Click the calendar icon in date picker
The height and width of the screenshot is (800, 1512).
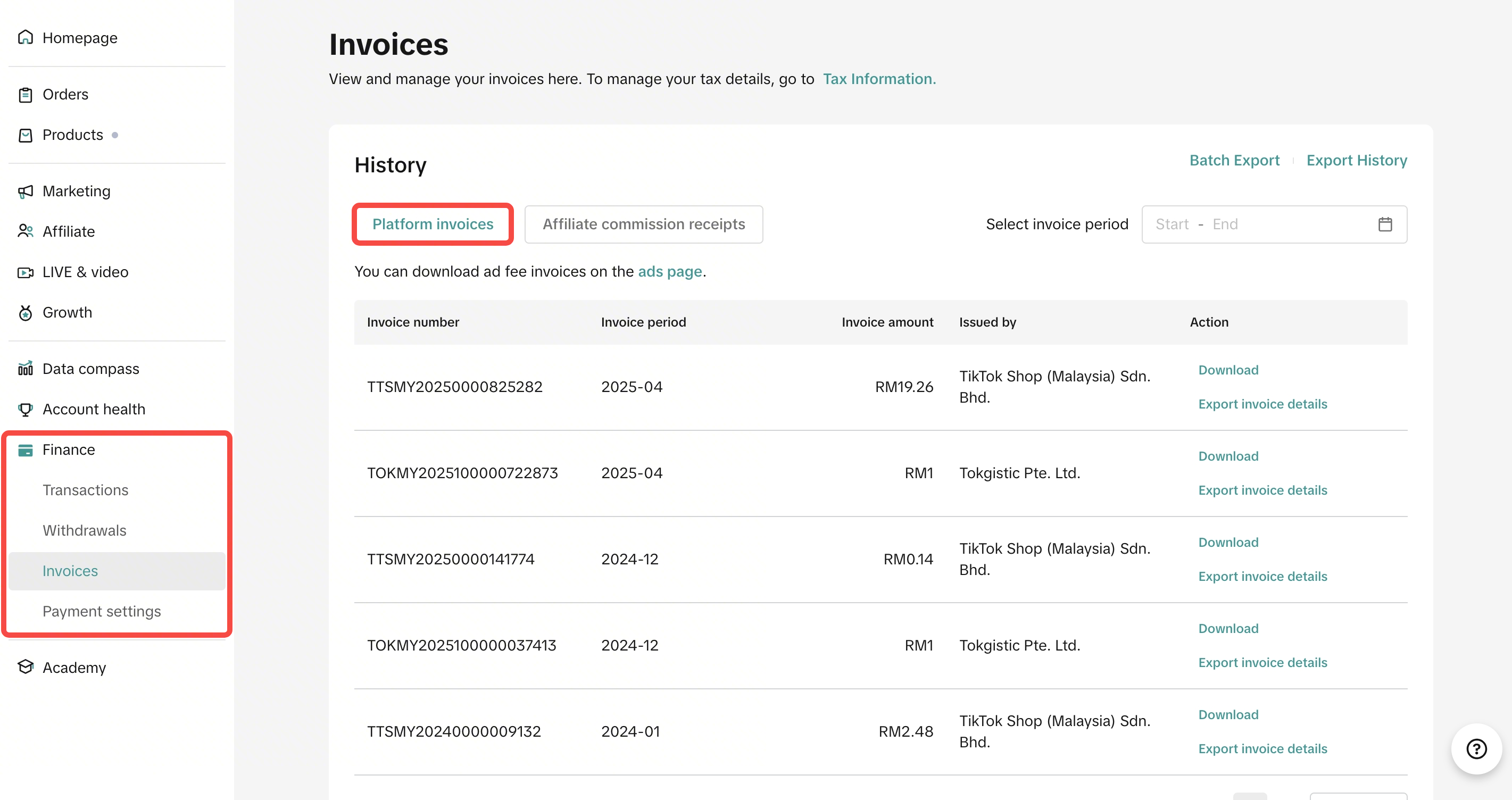(x=1385, y=224)
